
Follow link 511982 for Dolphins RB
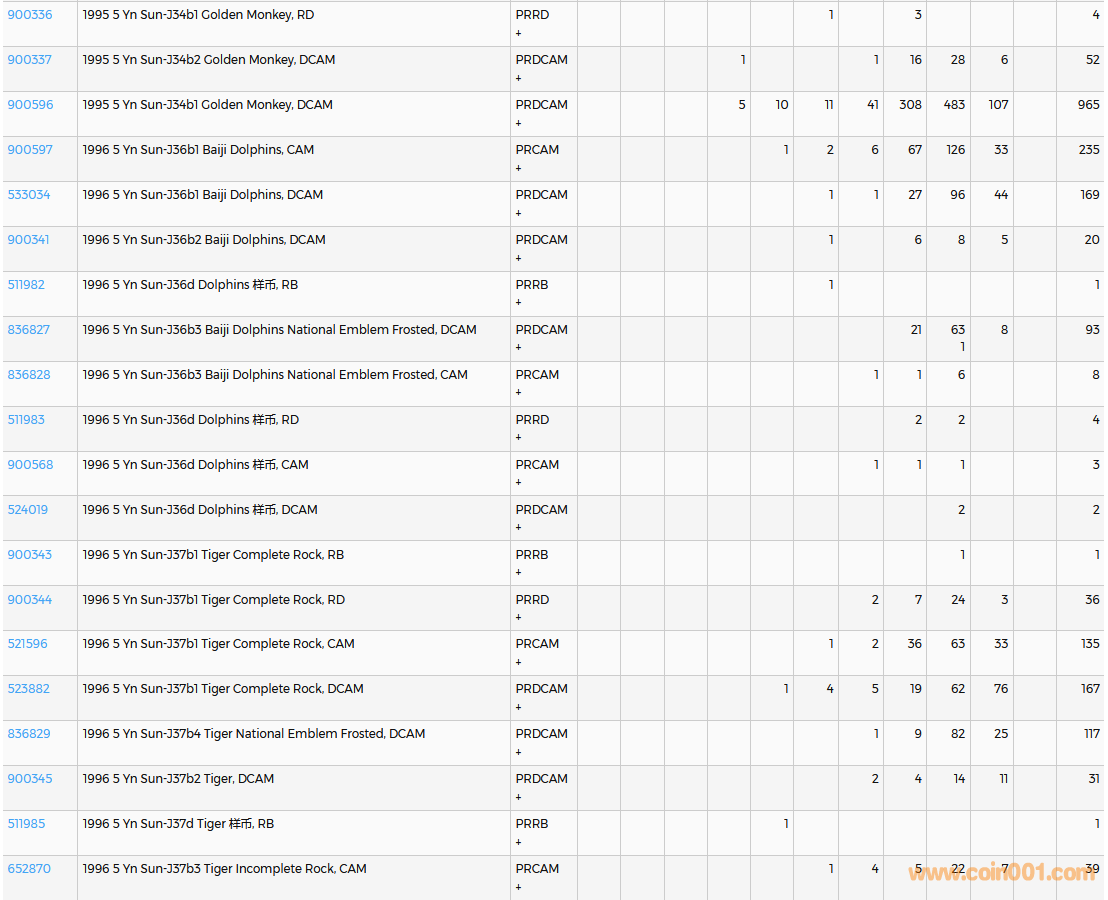26,285
